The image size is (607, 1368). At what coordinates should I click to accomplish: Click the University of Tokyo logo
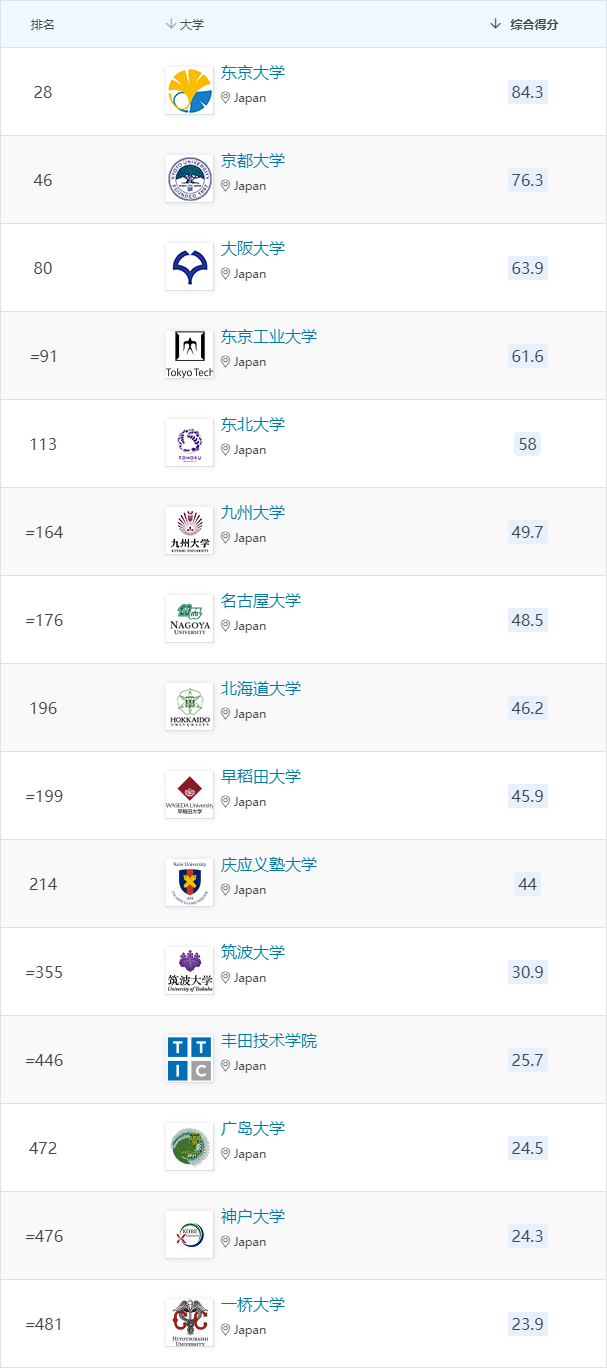[189, 91]
